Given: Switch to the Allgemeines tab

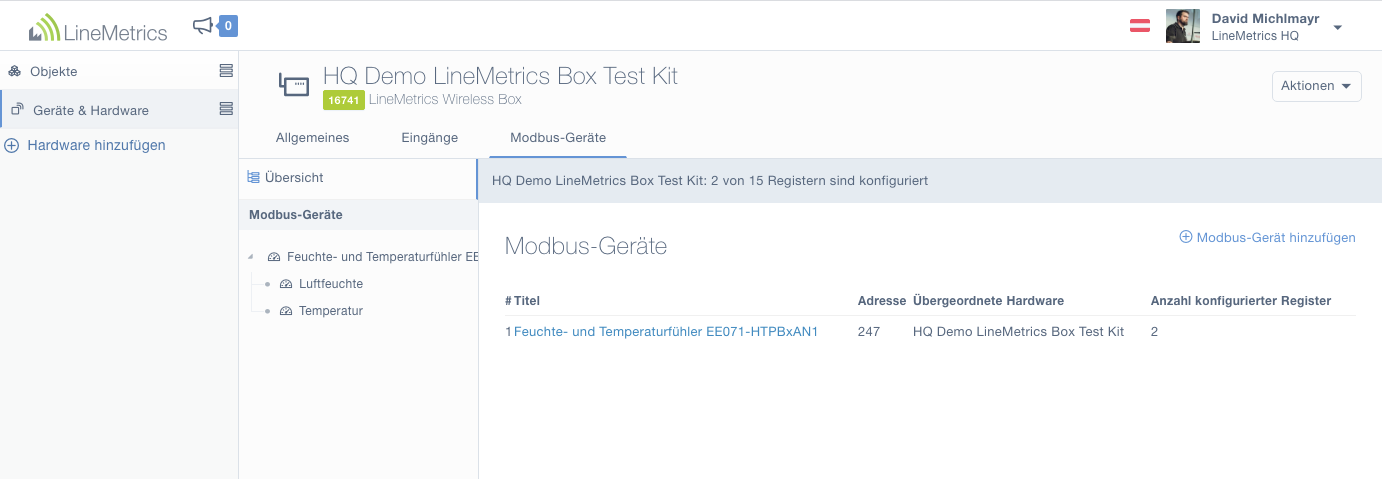Looking at the screenshot, I should 312,138.
